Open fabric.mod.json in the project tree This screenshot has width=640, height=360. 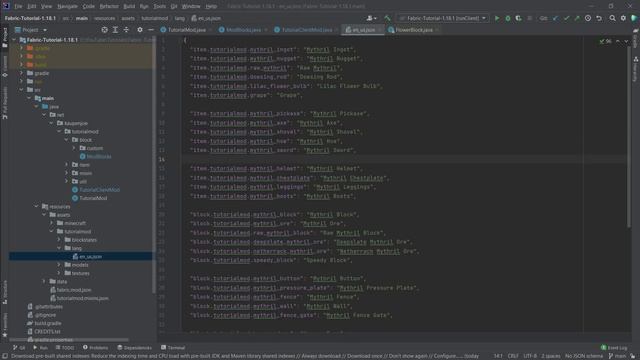pyautogui.click(x=73, y=290)
